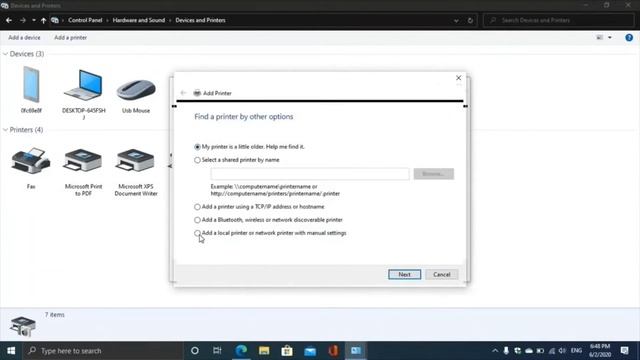Open File Explorer from taskbar
The width and height of the screenshot is (640, 360).
[x=264, y=351]
